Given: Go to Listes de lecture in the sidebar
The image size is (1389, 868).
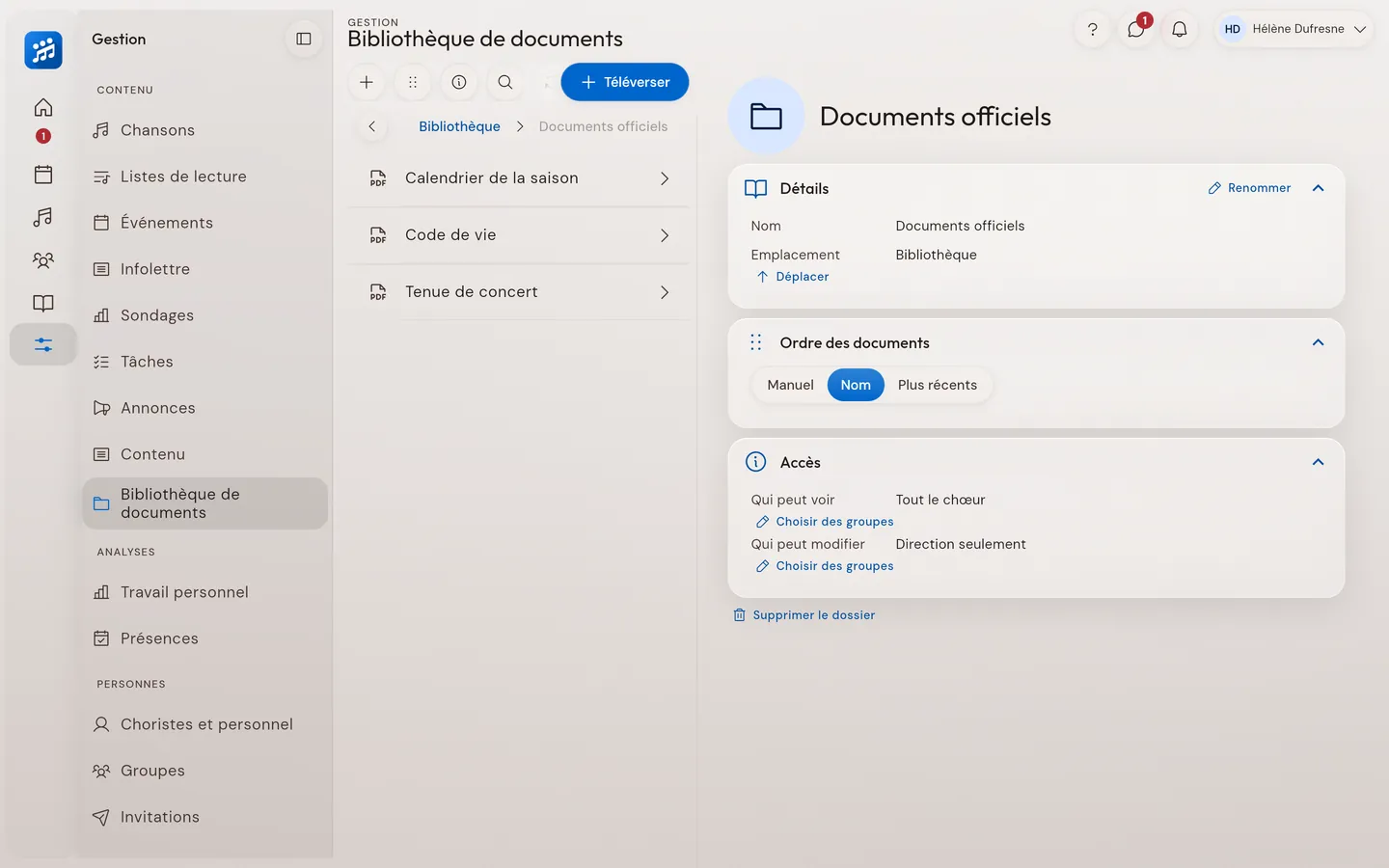Looking at the screenshot, I should click(x=204, y=176).
